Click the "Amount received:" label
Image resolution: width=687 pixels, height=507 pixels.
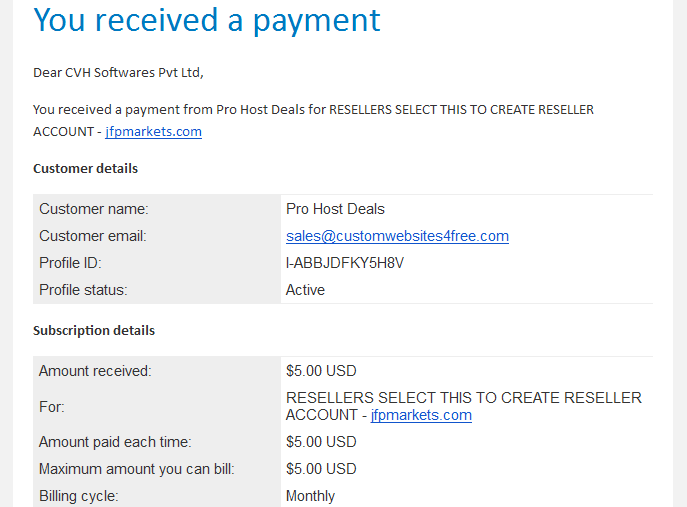(x=95, y=371)
